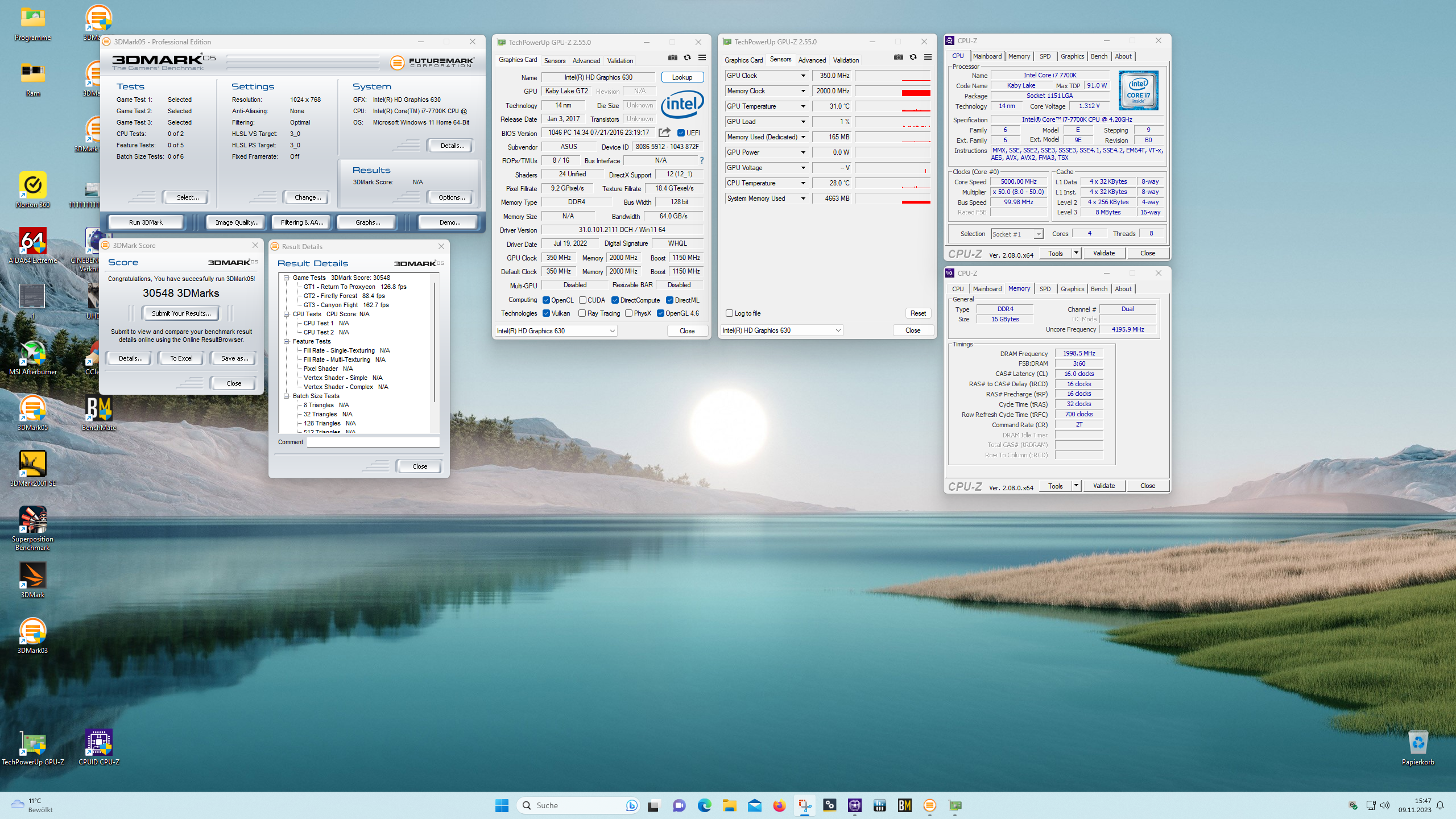Screen dimensions: 1456x819
Task: Toggle the UEFI checkbox in GPU-Z
Action: point(681,133)
